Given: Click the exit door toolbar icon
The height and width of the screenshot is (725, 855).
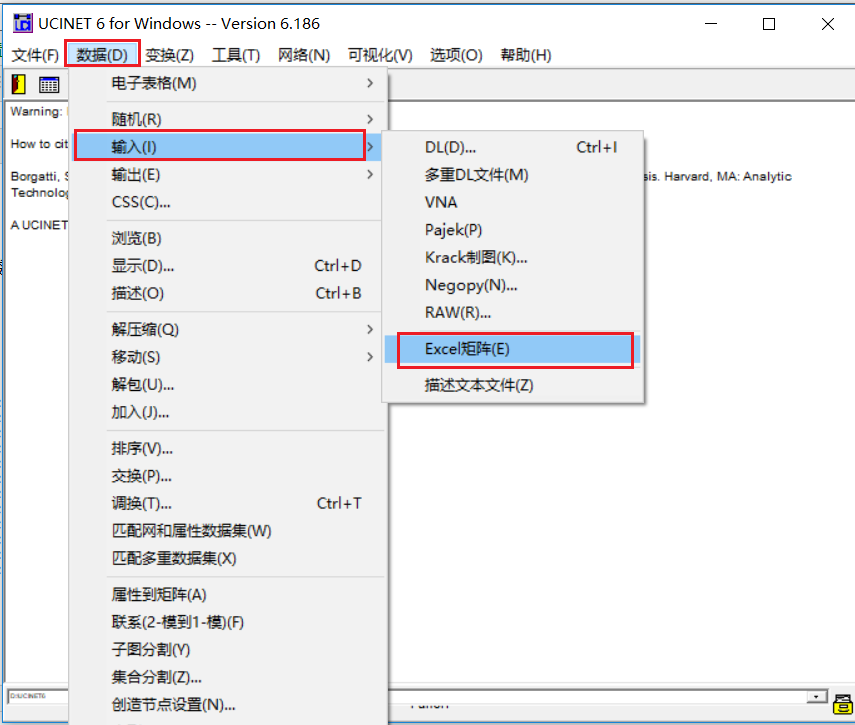Looking at the screenshot, I should [x=19, y=84].
